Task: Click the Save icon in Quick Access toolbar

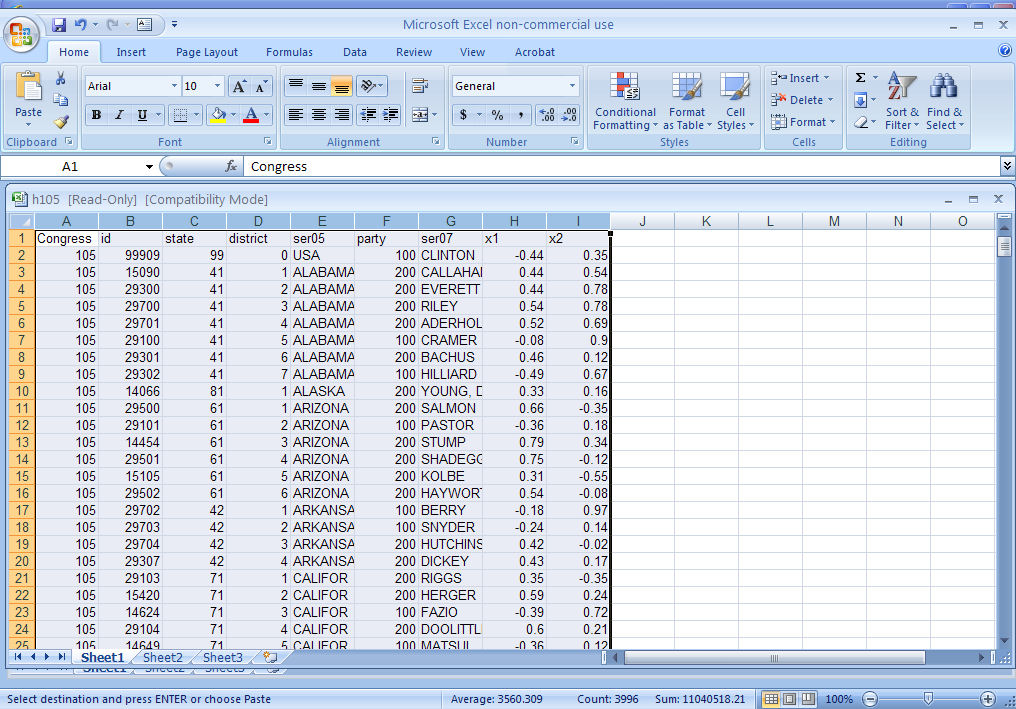Action: 59,24
